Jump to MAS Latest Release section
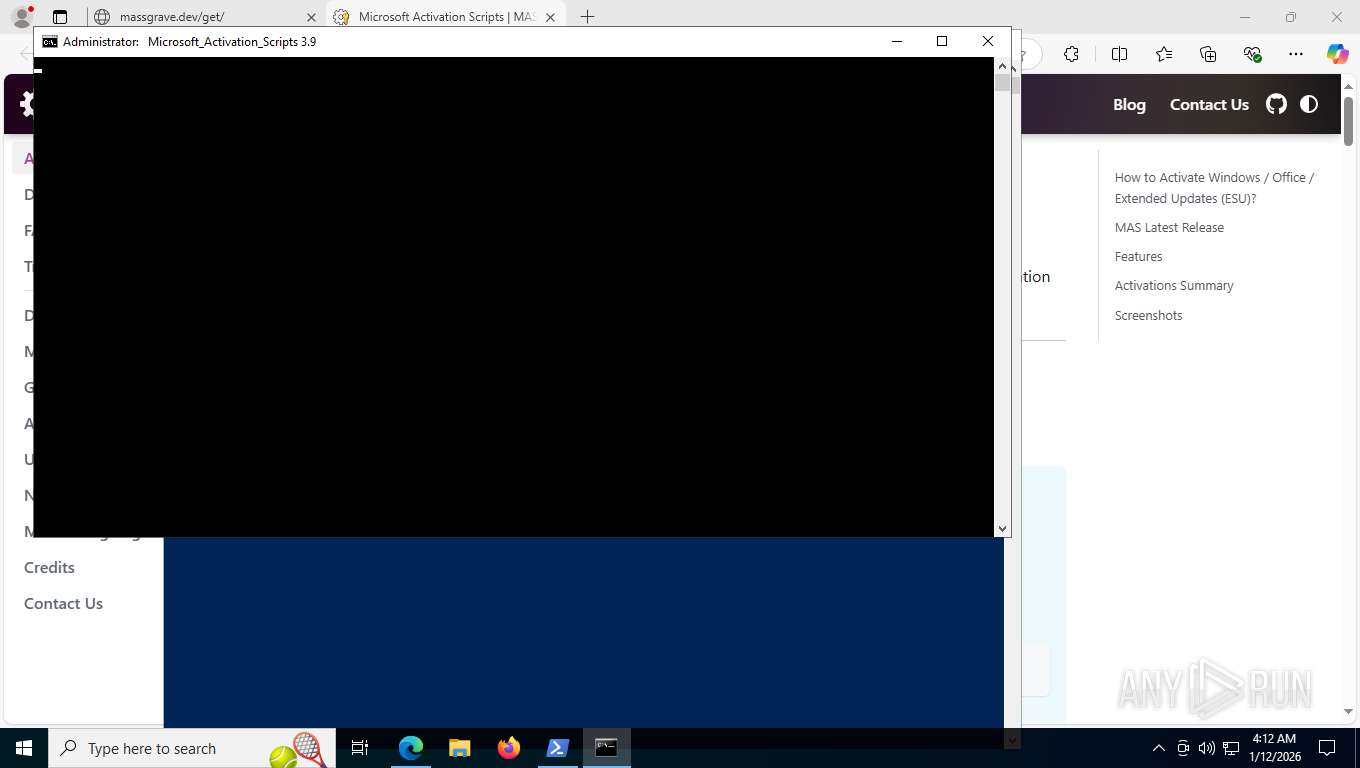Screen dimensions: 1360x768 click(x=1169, y=227)
